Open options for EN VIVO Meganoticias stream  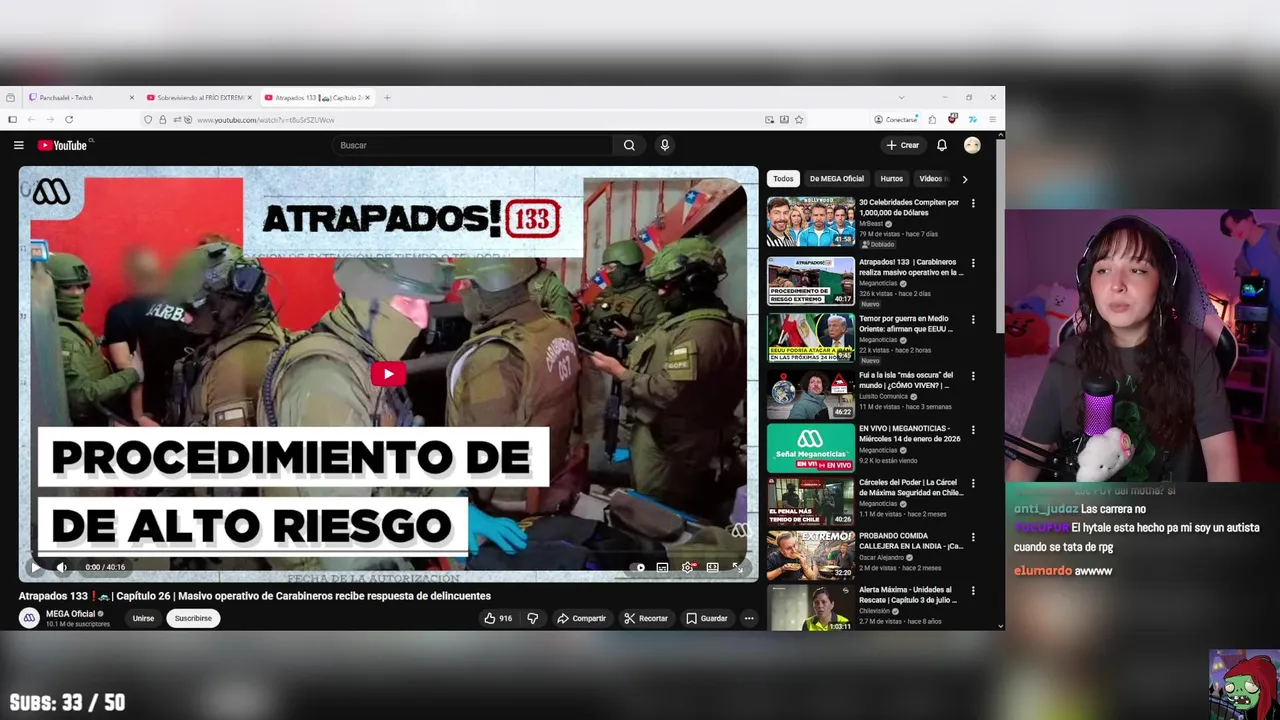tap(973, 429)
